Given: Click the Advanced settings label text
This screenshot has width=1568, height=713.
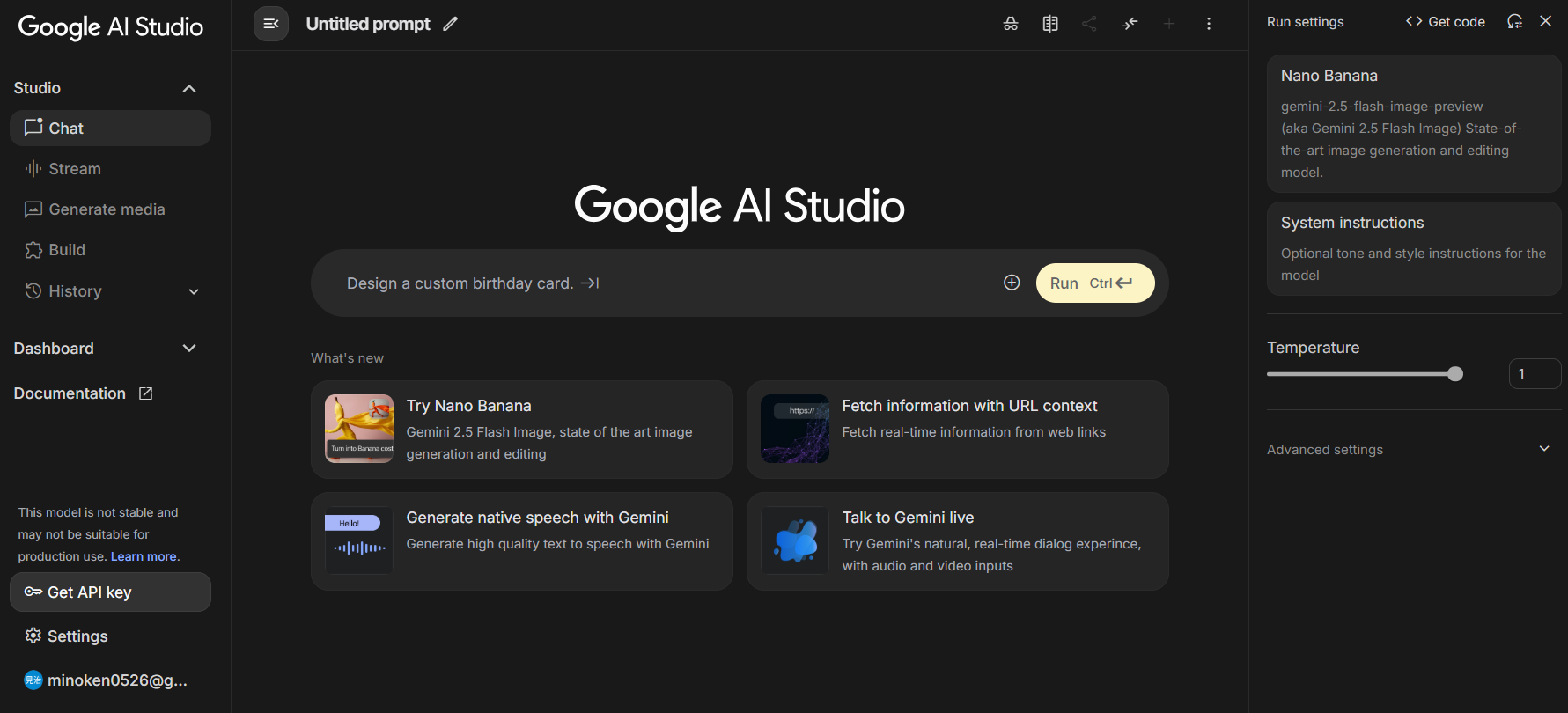Looking at the screenshot, I should coord(1325,449).
